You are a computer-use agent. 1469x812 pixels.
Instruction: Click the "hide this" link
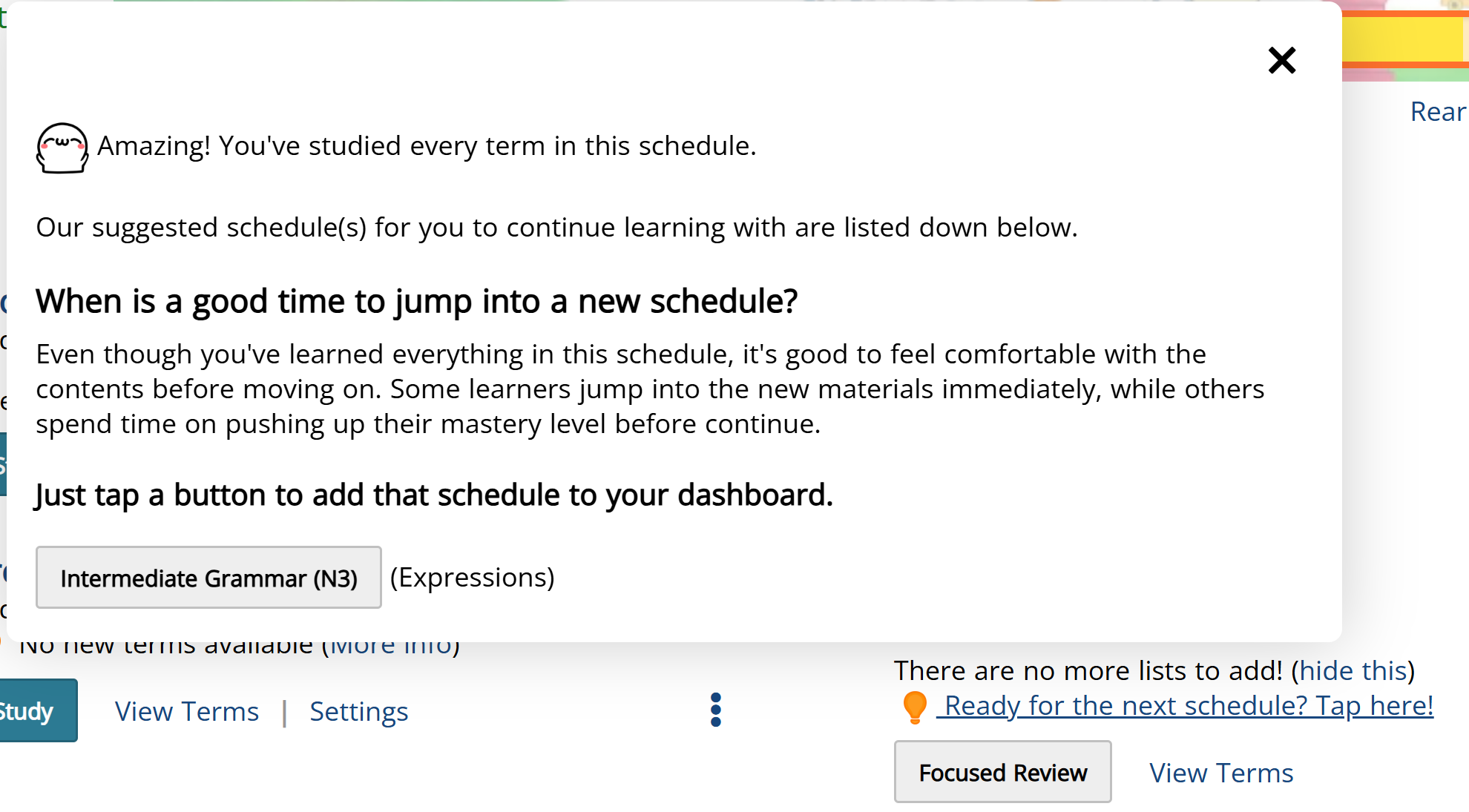point(1353,671)
